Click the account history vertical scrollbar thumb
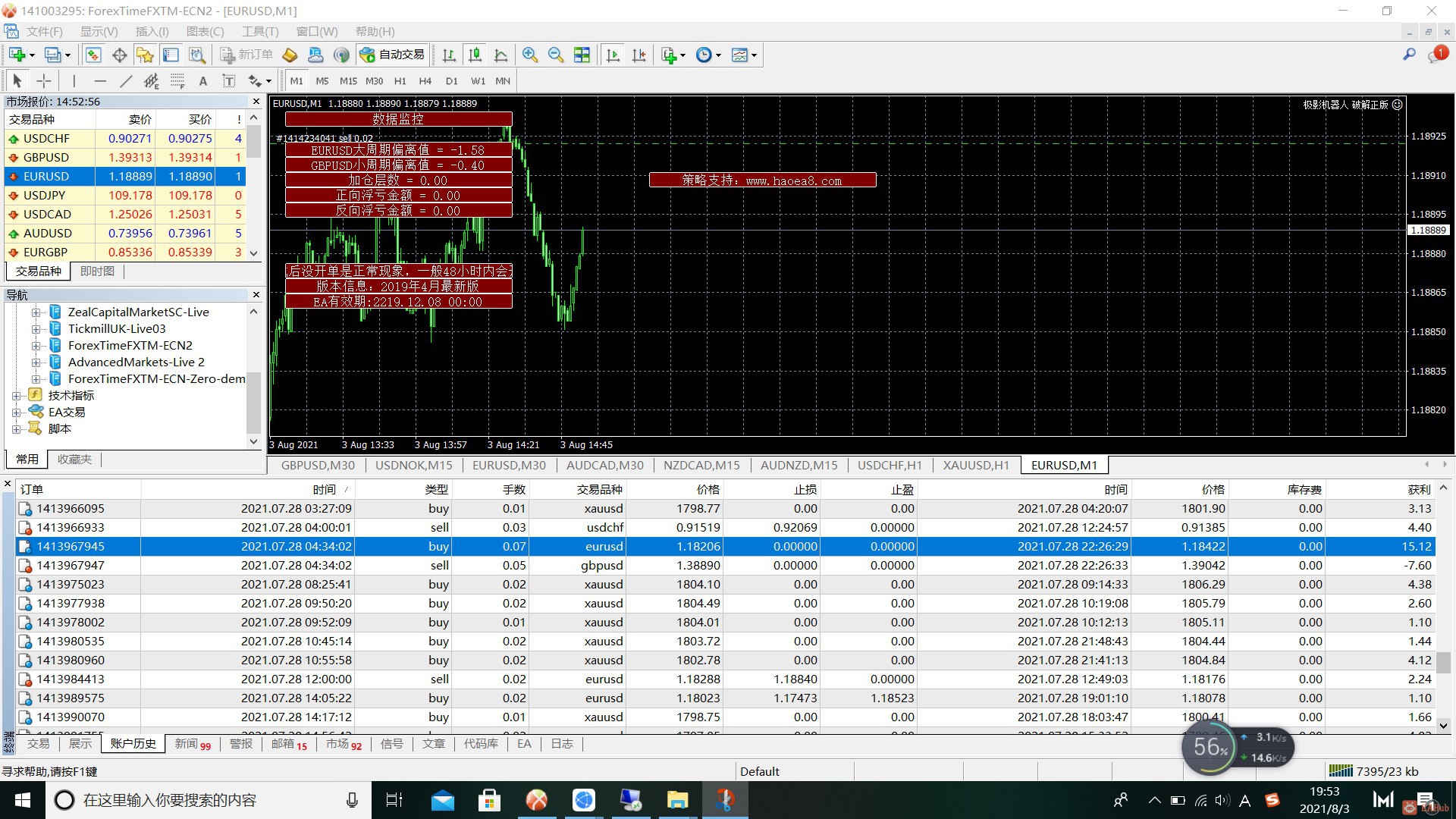The width and height of the screenshot is (1456, 819). (1443, 663)
